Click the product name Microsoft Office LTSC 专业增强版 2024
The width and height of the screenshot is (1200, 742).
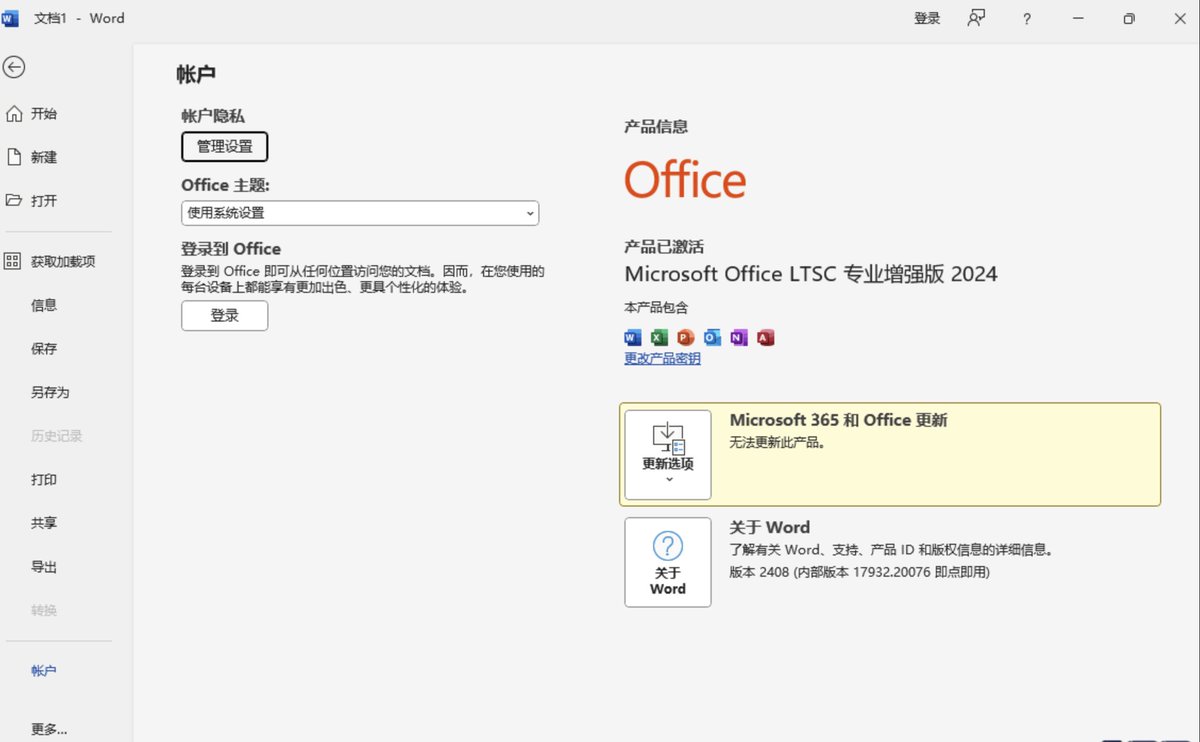point(811,274)
